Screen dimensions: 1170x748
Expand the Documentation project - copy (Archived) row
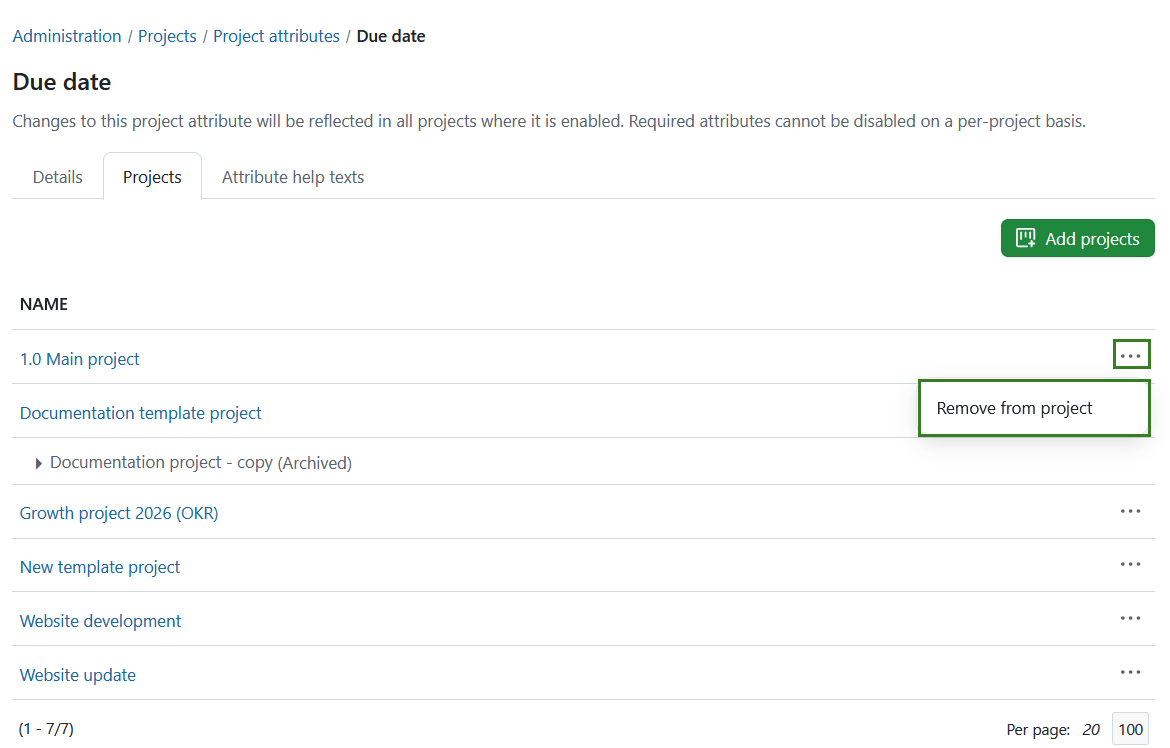38,462
